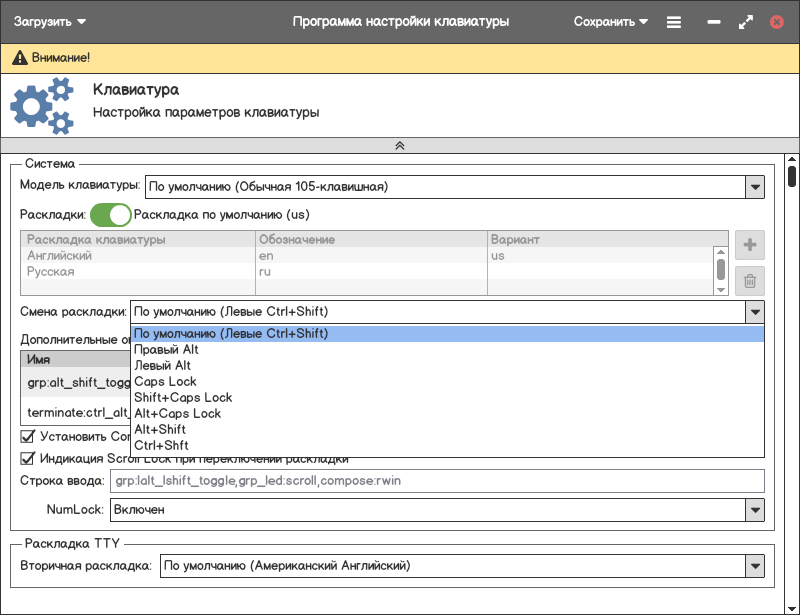The image size is (800, 615).
Task: Click the input string text field
Action: tap(438, 481)
